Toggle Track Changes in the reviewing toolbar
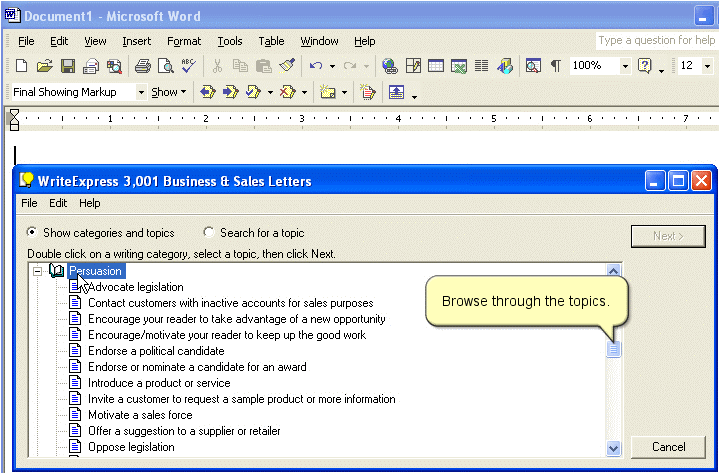The image size is (719, 473). point(367,92)
